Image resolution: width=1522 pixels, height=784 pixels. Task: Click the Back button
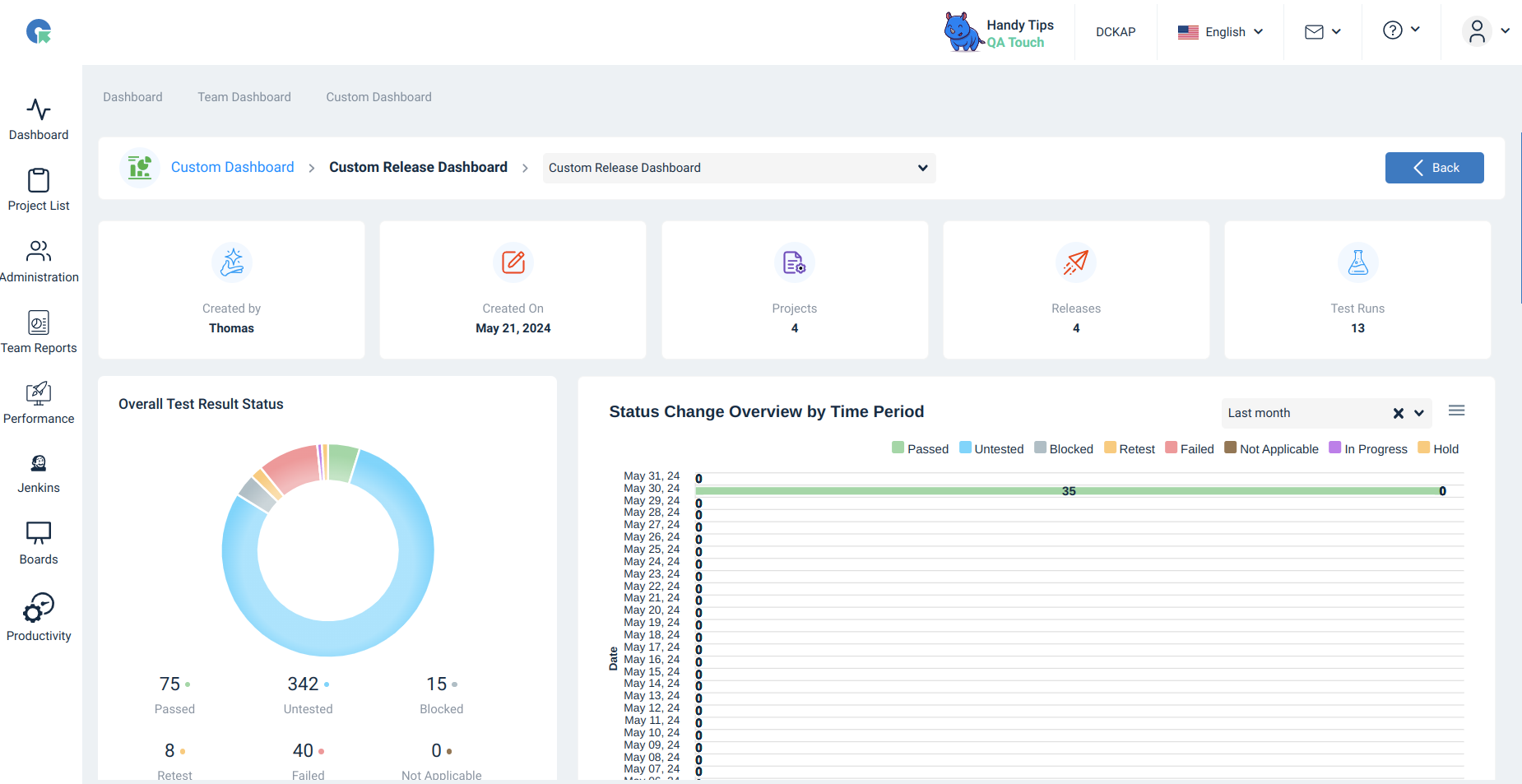[1434, 168]
